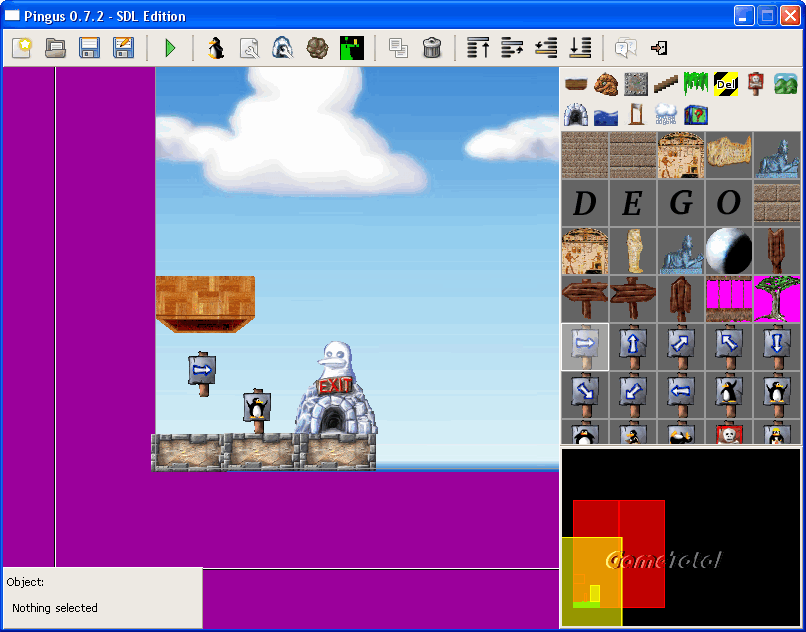Toggle the minimap with the green-and-black icon
Image resolution: width=806 pixels, height=632 pixels.
click(x=352, y=48)
